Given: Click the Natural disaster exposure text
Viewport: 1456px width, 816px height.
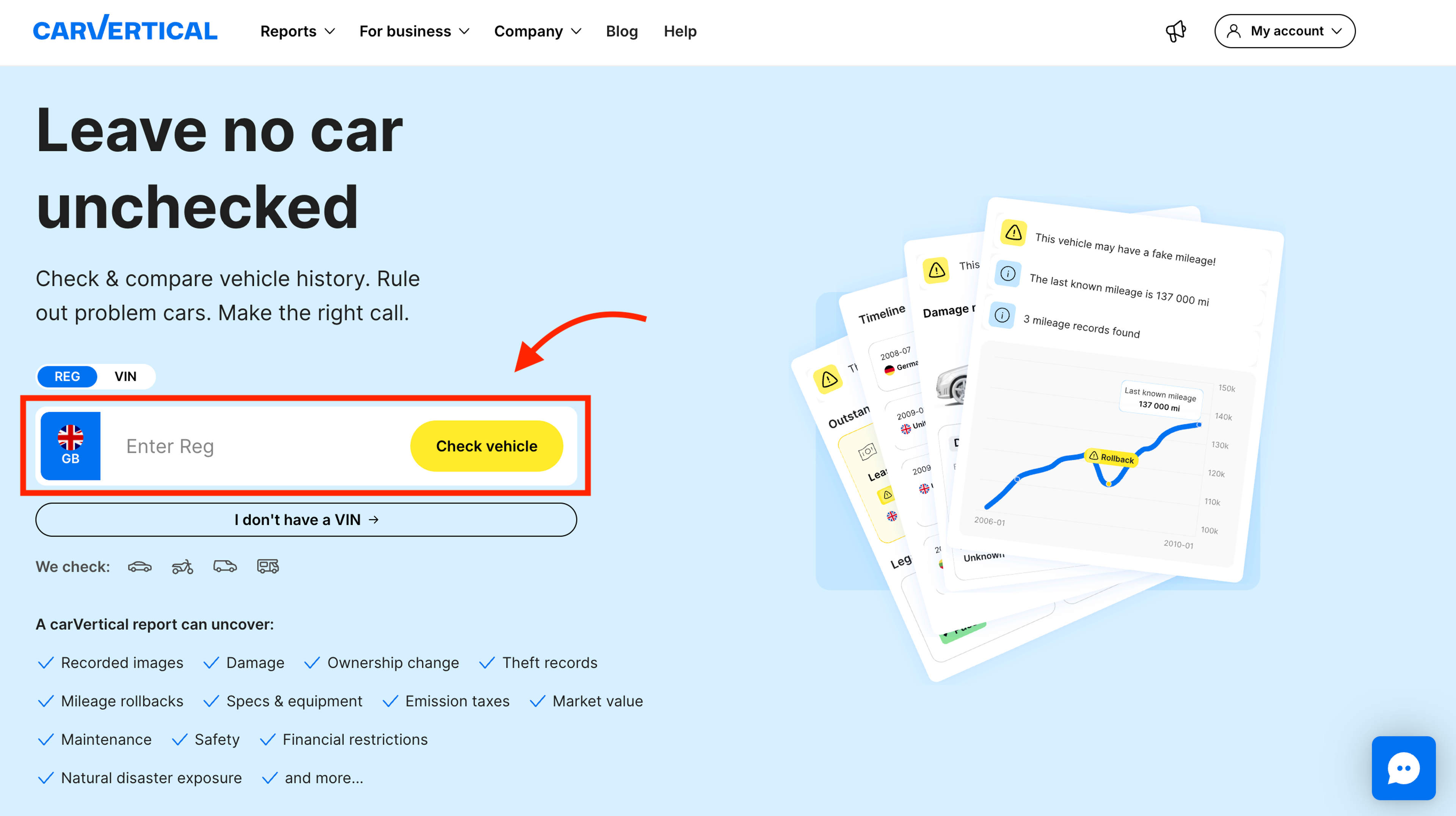Looking at the screenshot, I should pos(152,778).
